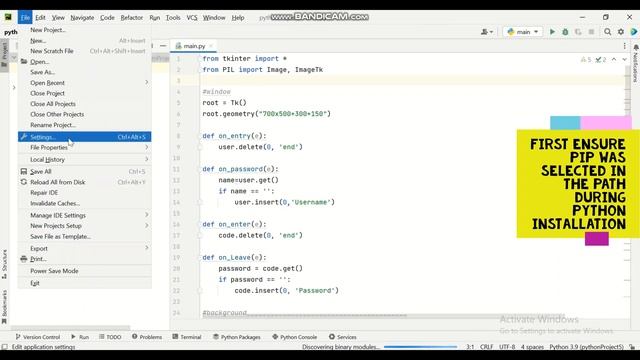
Task: Choose Close Project menu entry
Action: click(84, 93)
